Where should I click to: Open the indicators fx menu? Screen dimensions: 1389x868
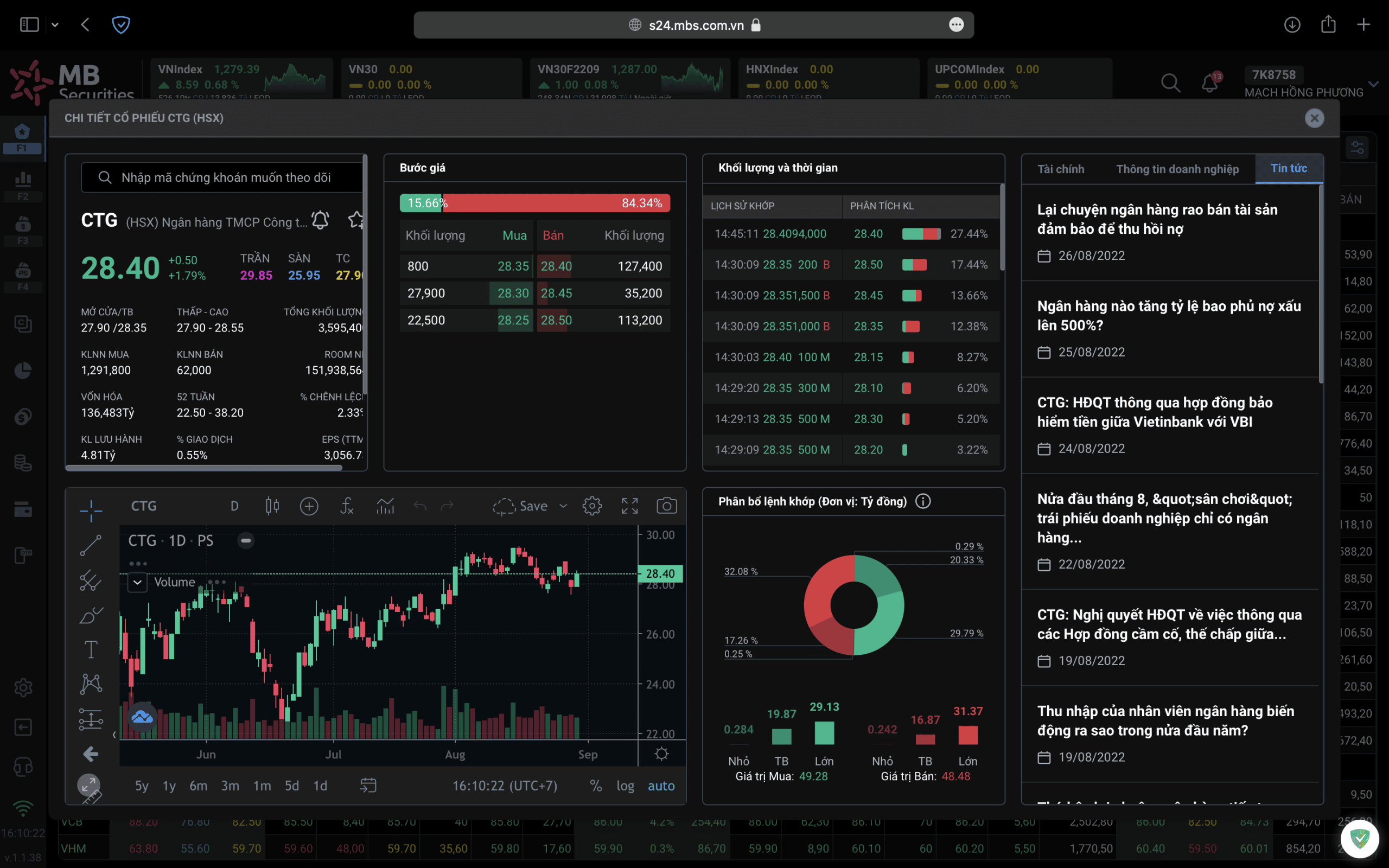(347, 506)
